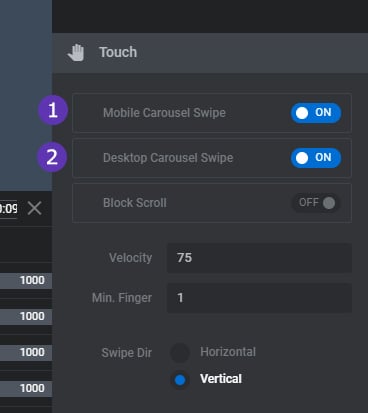Click the purple number 1 marker
Screen dimensions: 368x413
click(53, 110)
